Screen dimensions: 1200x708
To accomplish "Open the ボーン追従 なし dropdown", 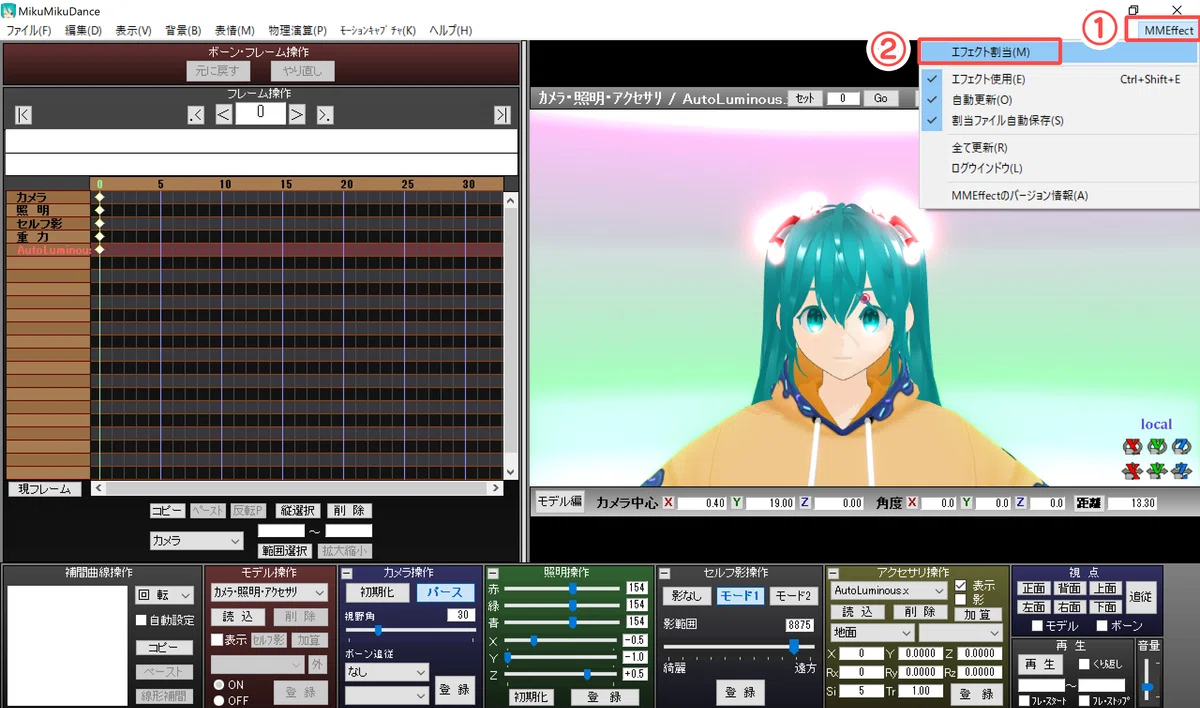I will click(x=386, y=673).
